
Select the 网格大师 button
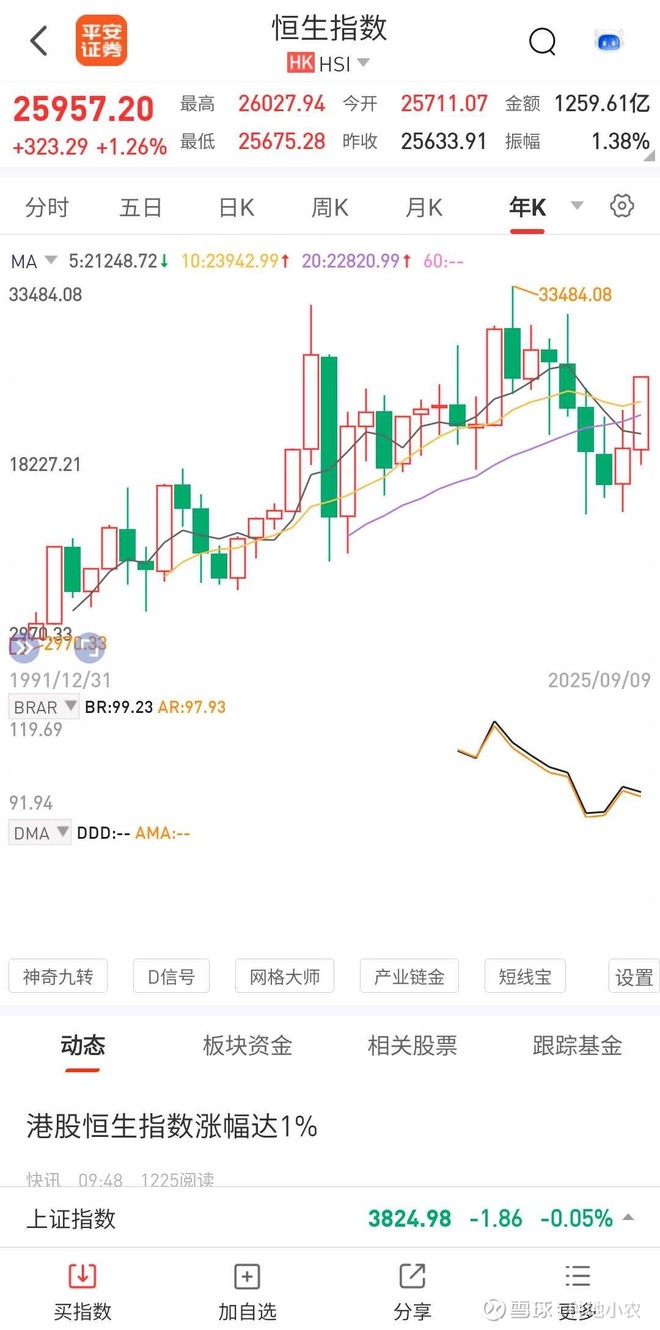pyautogui.click(x=284, y=977)
